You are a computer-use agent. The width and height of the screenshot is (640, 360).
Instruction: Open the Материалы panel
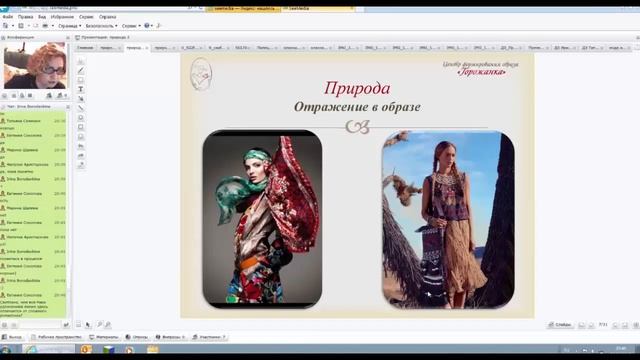click(104, 338)
